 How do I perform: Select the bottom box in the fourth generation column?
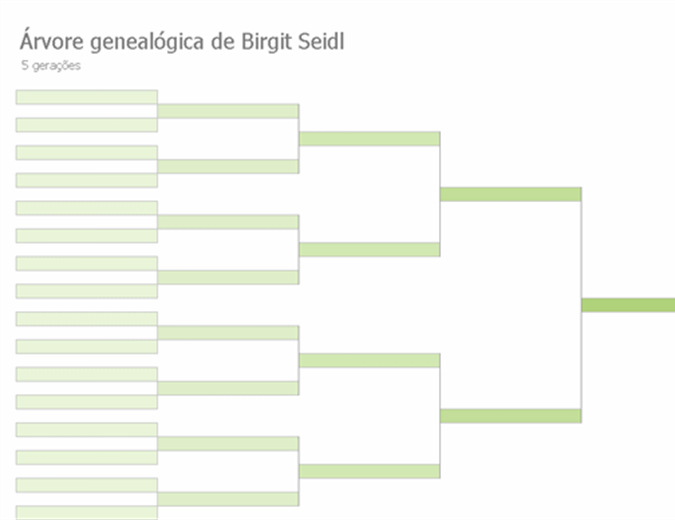(x=228, y=498)
